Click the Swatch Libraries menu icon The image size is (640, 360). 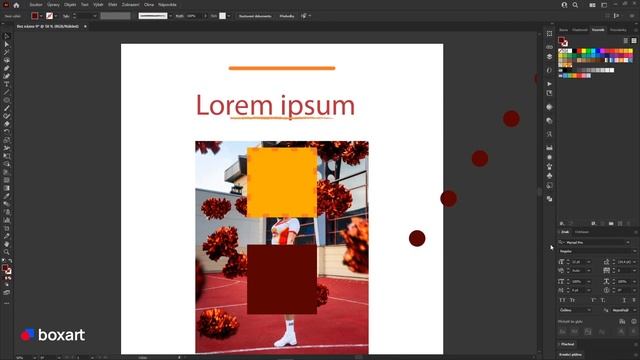coord(562,223)
